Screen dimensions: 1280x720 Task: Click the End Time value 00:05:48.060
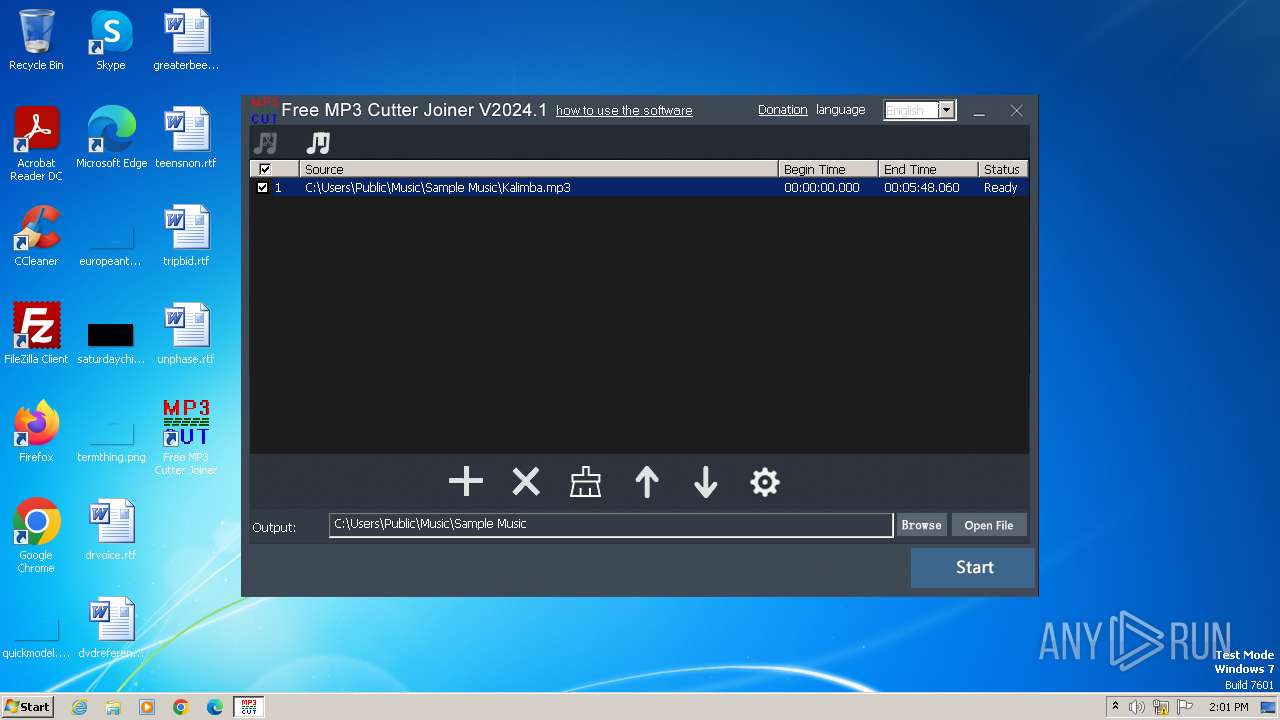(x=921, y=187)
